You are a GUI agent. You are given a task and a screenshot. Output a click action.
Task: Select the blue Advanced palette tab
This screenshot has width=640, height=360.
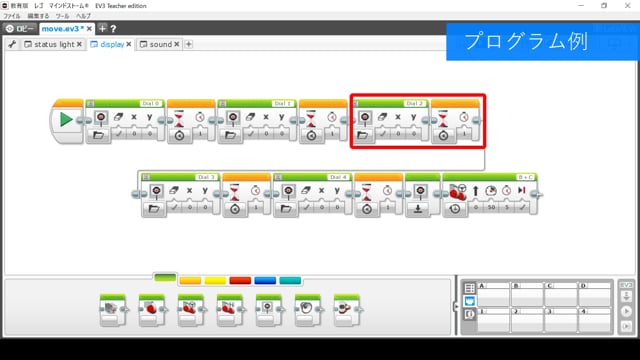coord(265,280)
